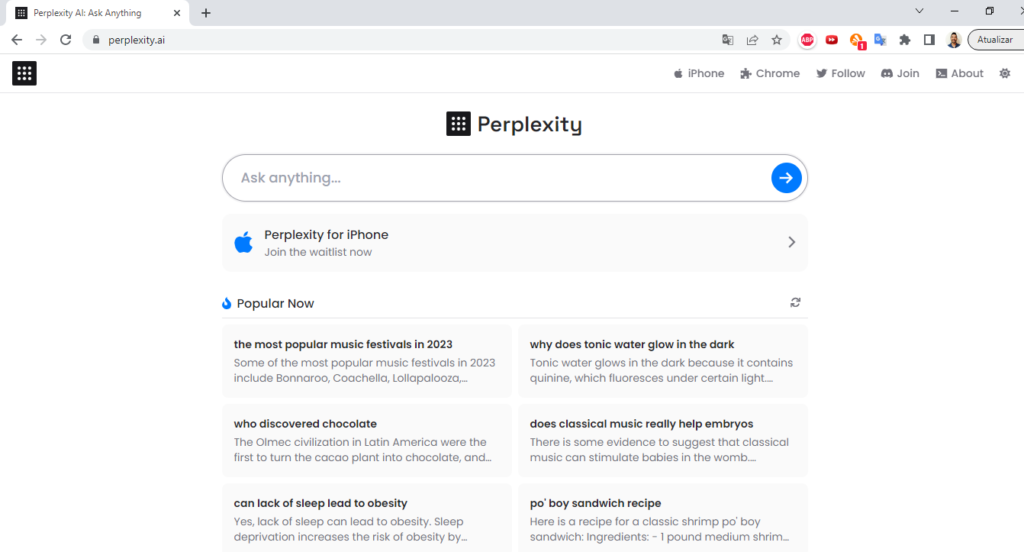The width and height of the screenshot is (1024, 552).
Task: Expand the tab search chevron
Action: tap(919, 11)
